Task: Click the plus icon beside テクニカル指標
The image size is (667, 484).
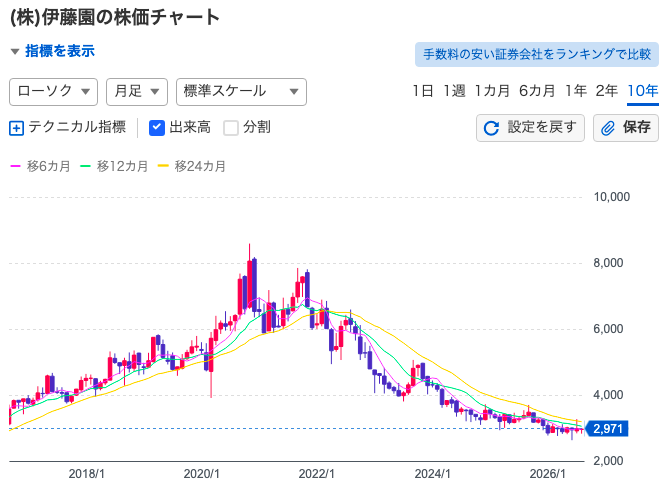Action: click(x=16, y=128)
